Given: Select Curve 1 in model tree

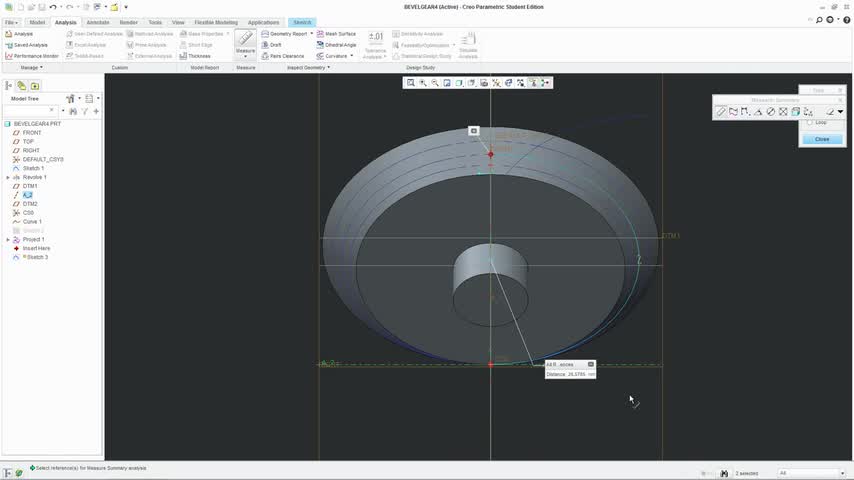Looking at the screenshot, I should click(32, 222).
